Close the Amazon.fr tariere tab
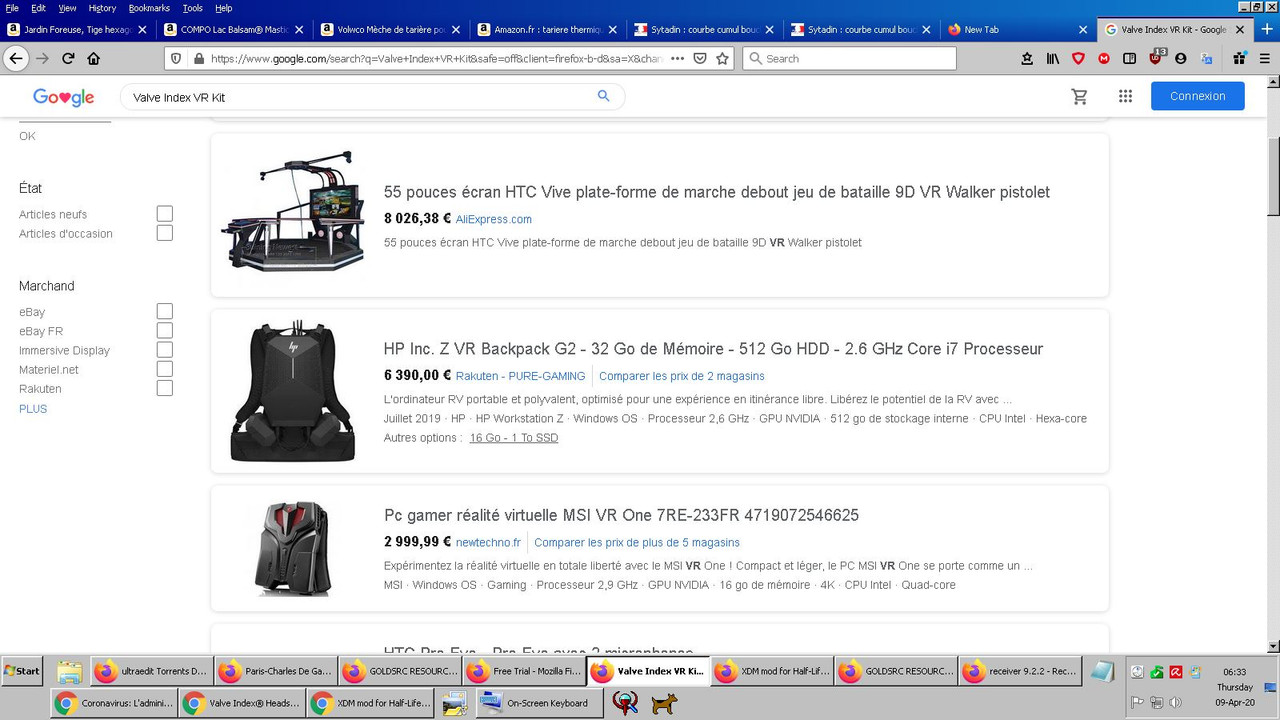This screenshot has height=720, width=1280. [613, 30]
